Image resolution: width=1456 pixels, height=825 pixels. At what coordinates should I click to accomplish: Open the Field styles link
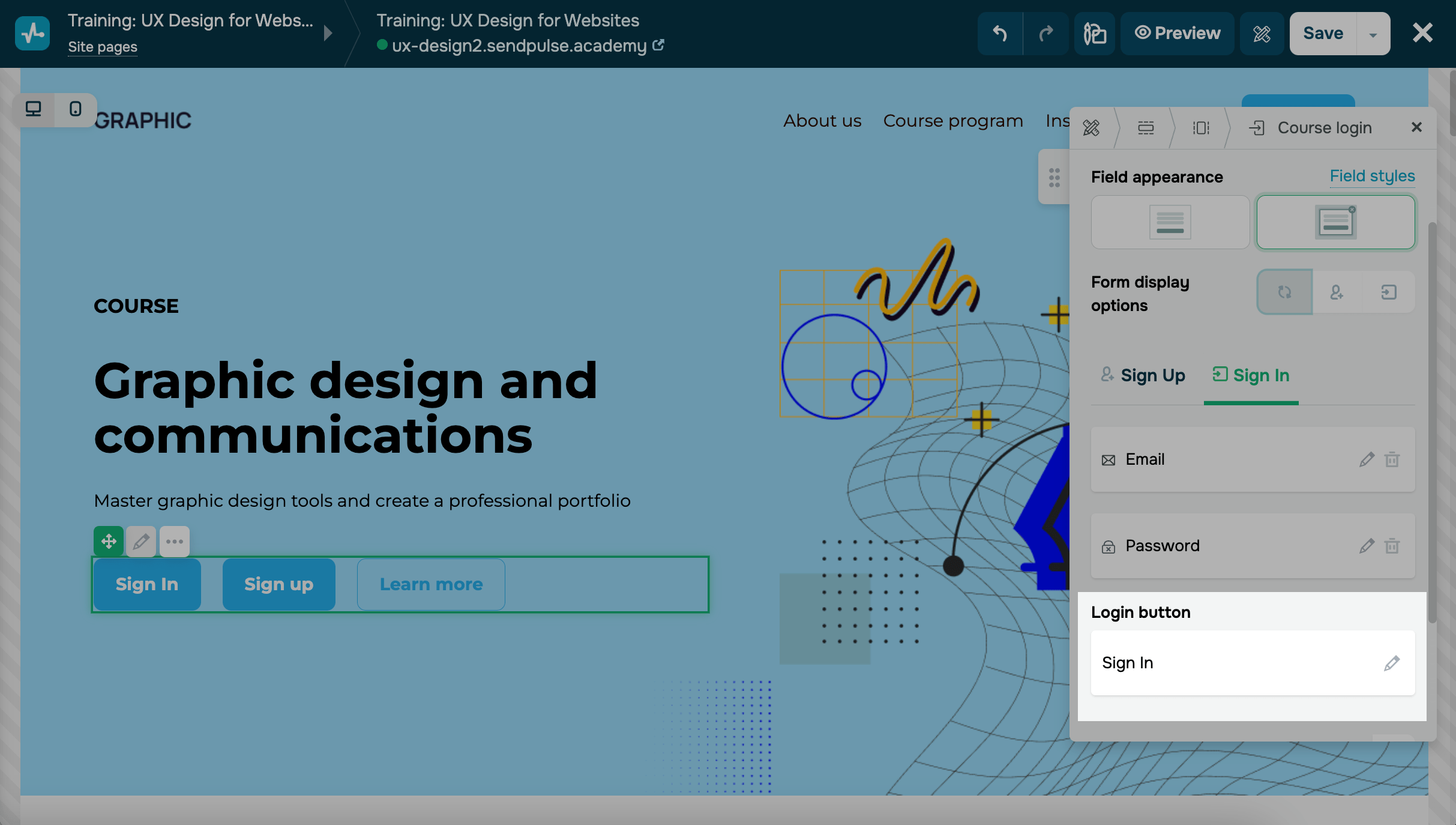pos(1372,176)
